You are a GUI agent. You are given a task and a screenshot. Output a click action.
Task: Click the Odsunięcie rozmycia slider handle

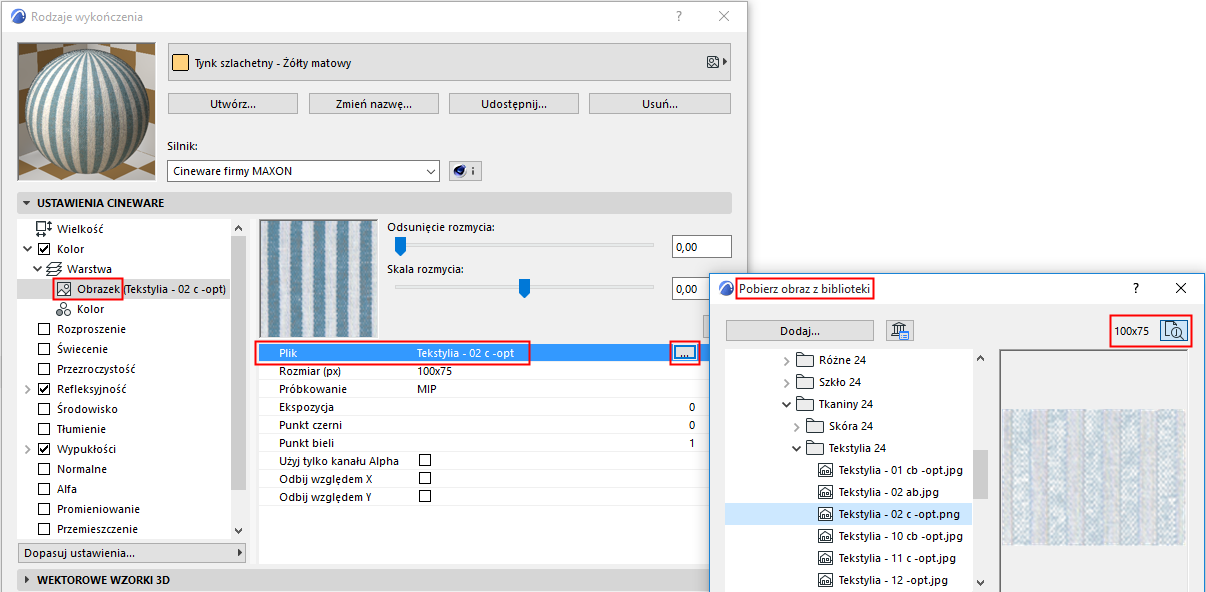point(400,246)
